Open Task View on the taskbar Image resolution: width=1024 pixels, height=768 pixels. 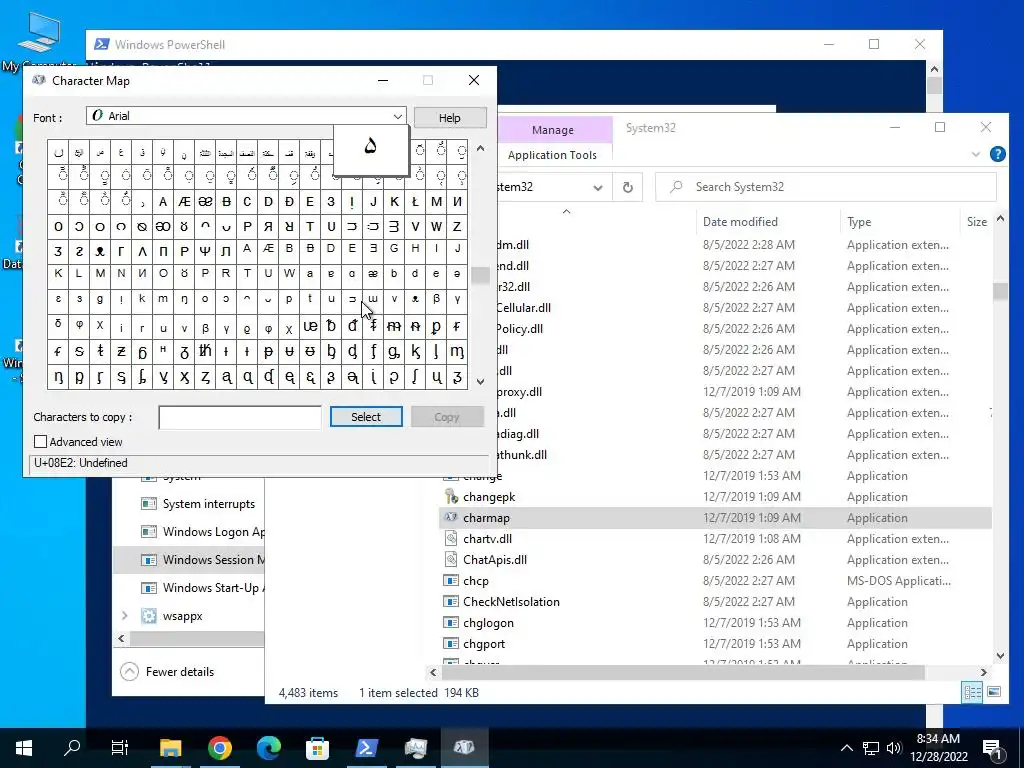[120, 747]
